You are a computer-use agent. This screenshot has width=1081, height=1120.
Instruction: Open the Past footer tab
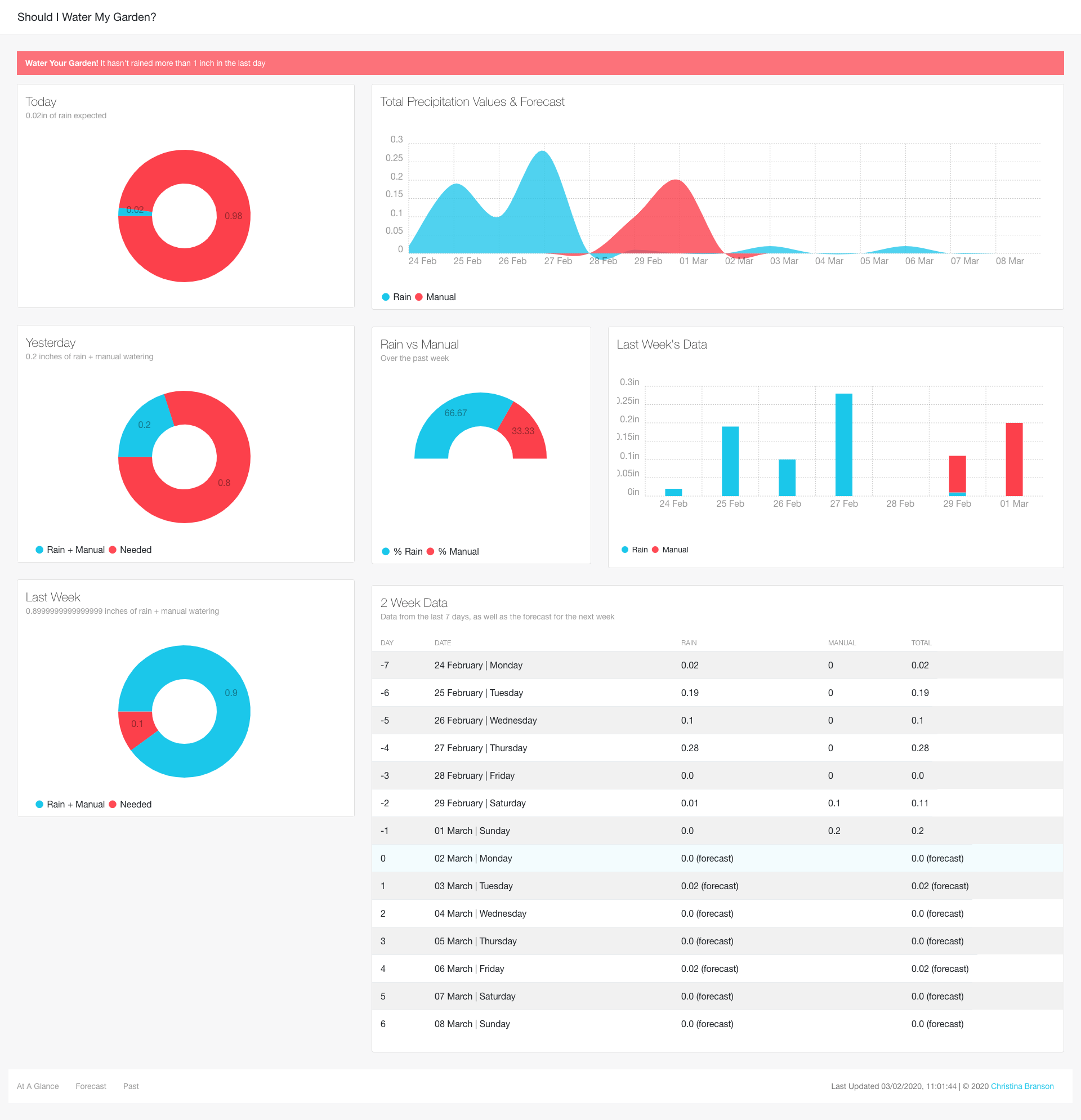(x=131, y=1086)
